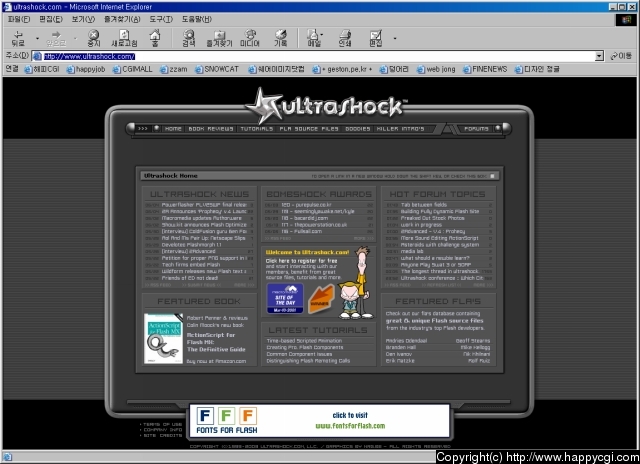Click the Forward arrow toolbar button
This screenshot has width=640, height=464.
pos(56,38)
